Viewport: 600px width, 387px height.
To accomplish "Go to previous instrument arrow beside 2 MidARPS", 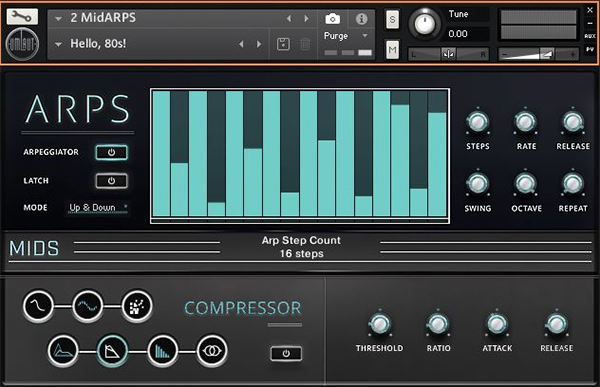I will tap(289, 18).
